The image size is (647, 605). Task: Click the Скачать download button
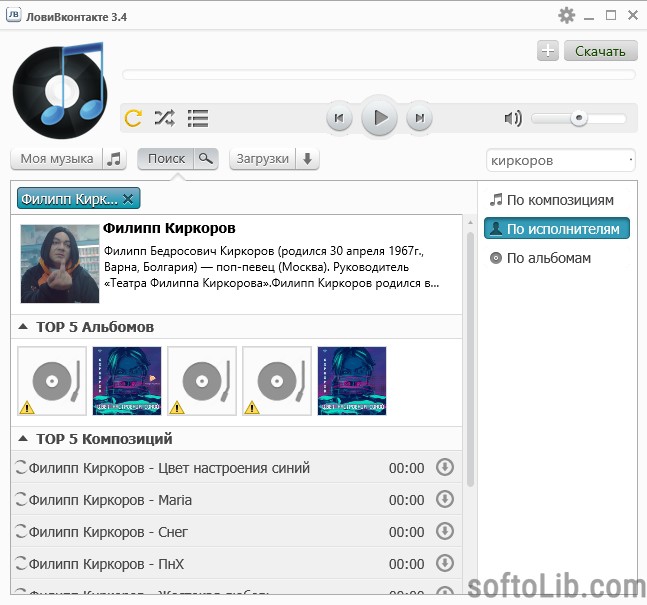click(600, 51)
